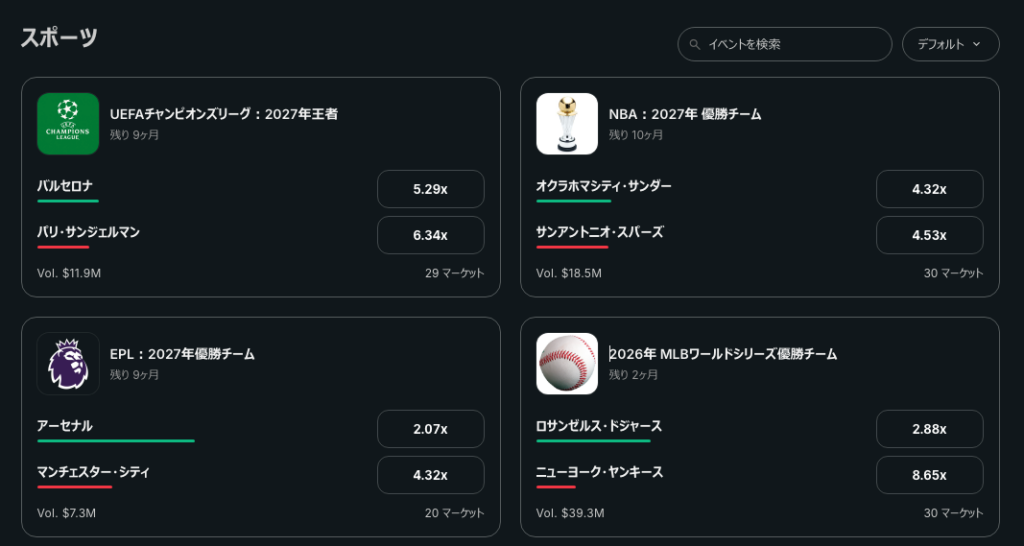The height and width of the screenshot is (546, 1024).
Task: Select ニューヨーク・ヤンキース 8.65x odds
Action: coord(929,475)
